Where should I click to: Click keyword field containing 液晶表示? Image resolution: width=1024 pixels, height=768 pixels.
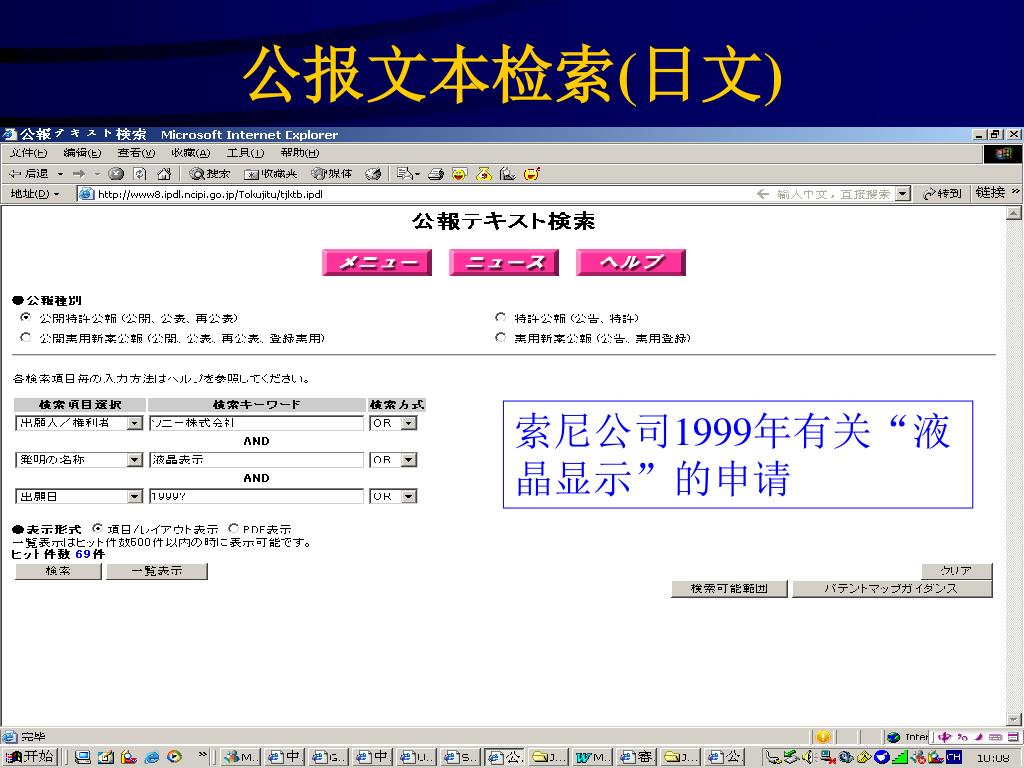pos(256,460)
